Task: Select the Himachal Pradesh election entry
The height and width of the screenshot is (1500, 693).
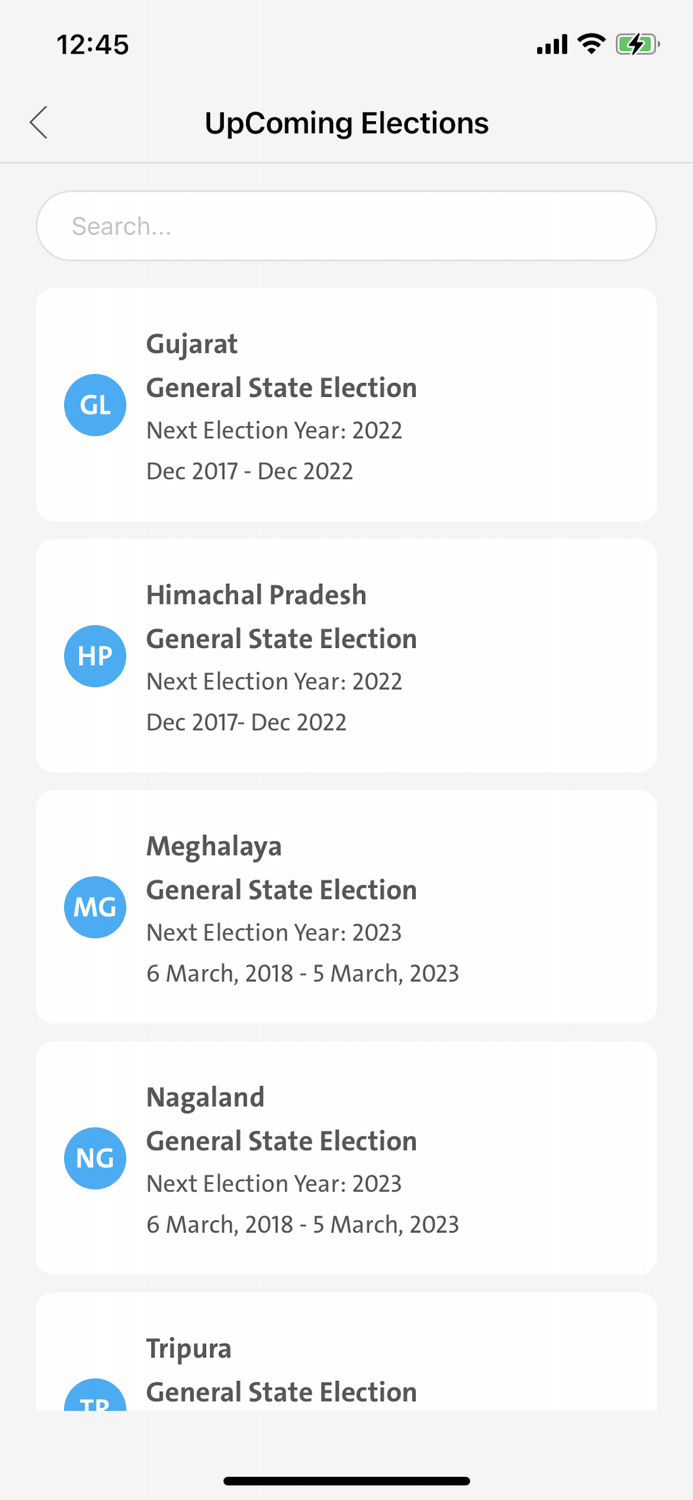Action: click(346, 656)
